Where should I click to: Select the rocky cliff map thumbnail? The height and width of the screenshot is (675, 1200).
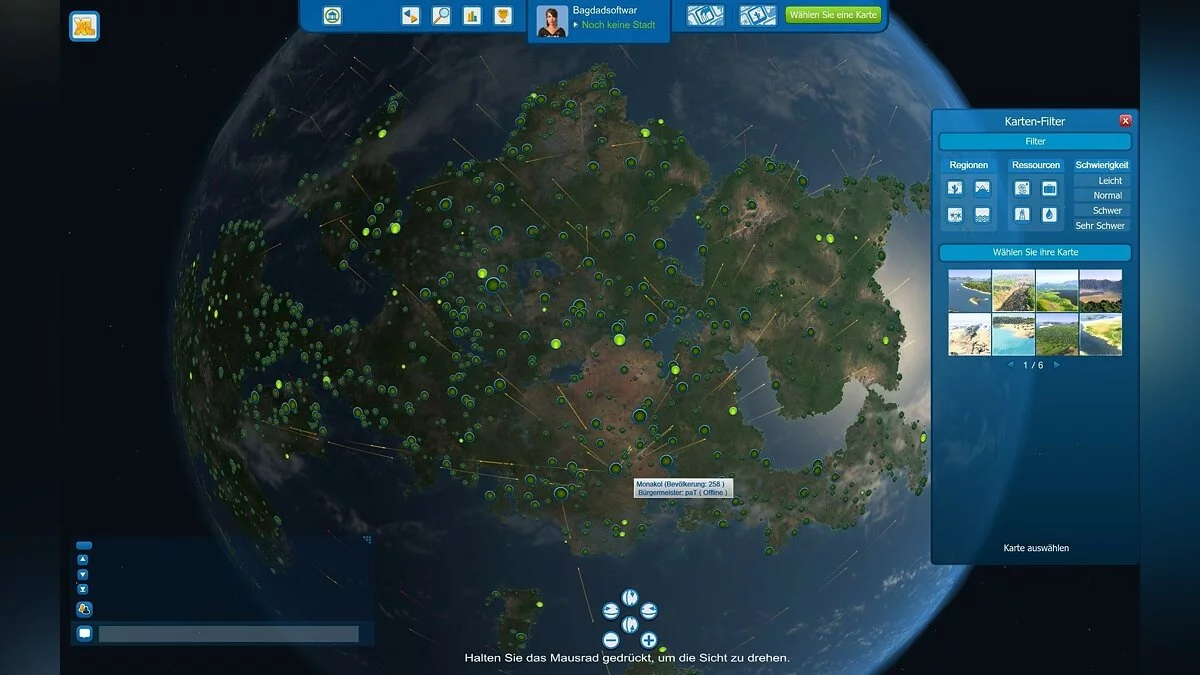[x=1013, y=290]
